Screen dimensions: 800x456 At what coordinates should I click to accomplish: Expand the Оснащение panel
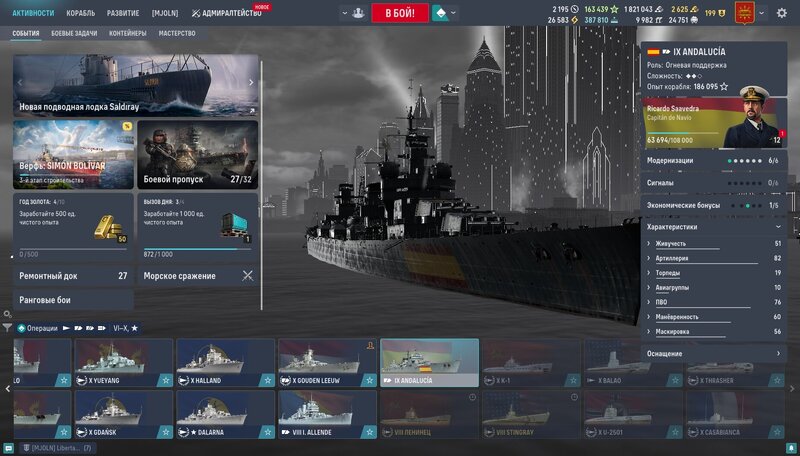click(713, 353)
